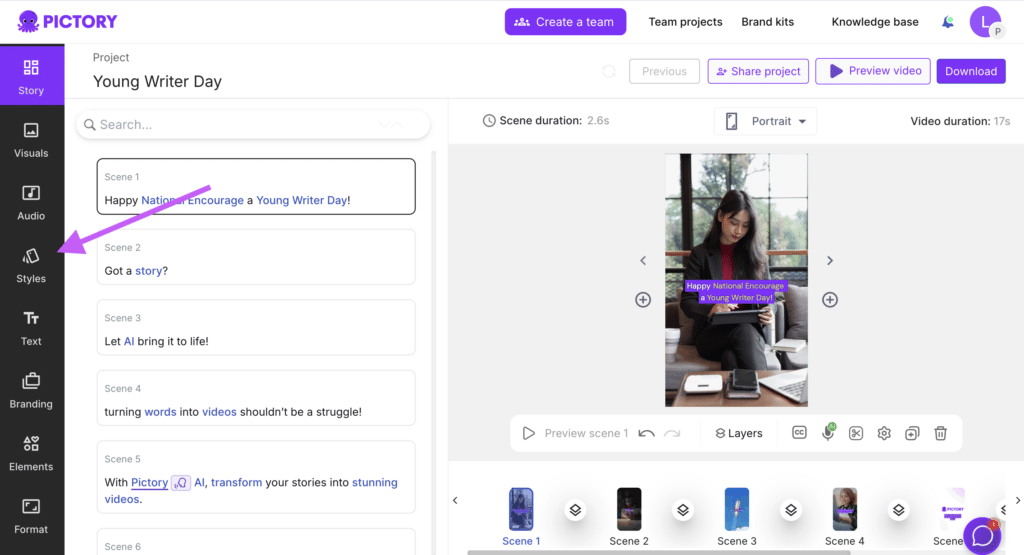
Task: Open the notifications bell
Action: click(x=948, y=22)
